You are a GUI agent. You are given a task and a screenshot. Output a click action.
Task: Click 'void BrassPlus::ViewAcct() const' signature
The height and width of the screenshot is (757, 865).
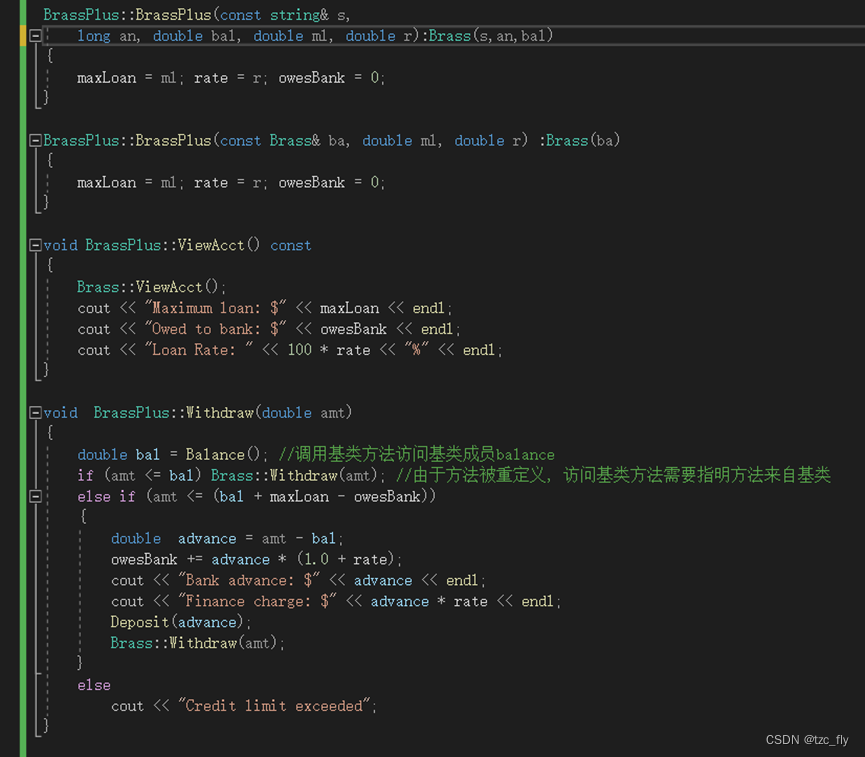coord(177,245)
